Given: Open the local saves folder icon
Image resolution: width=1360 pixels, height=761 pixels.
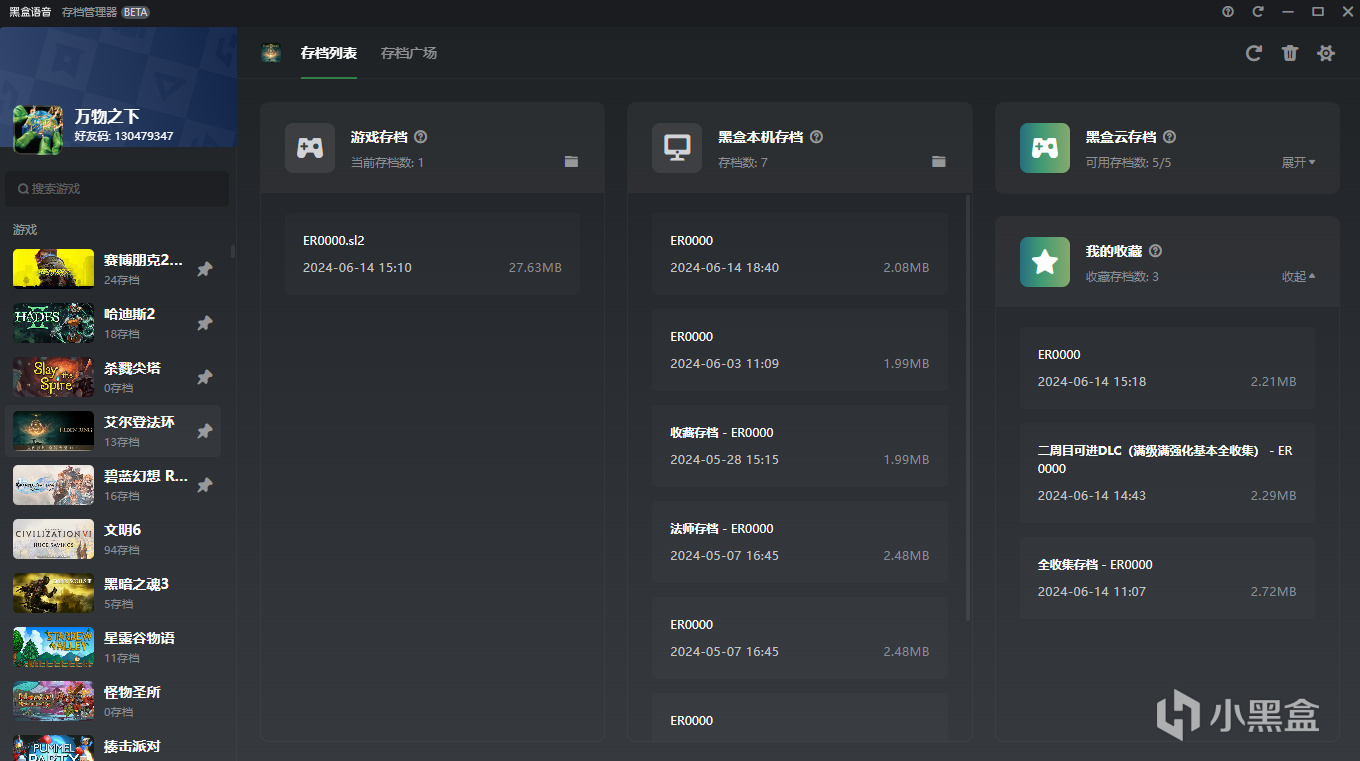Looking at the screenshot, I should pyautogui.click(x=938, y=161).
